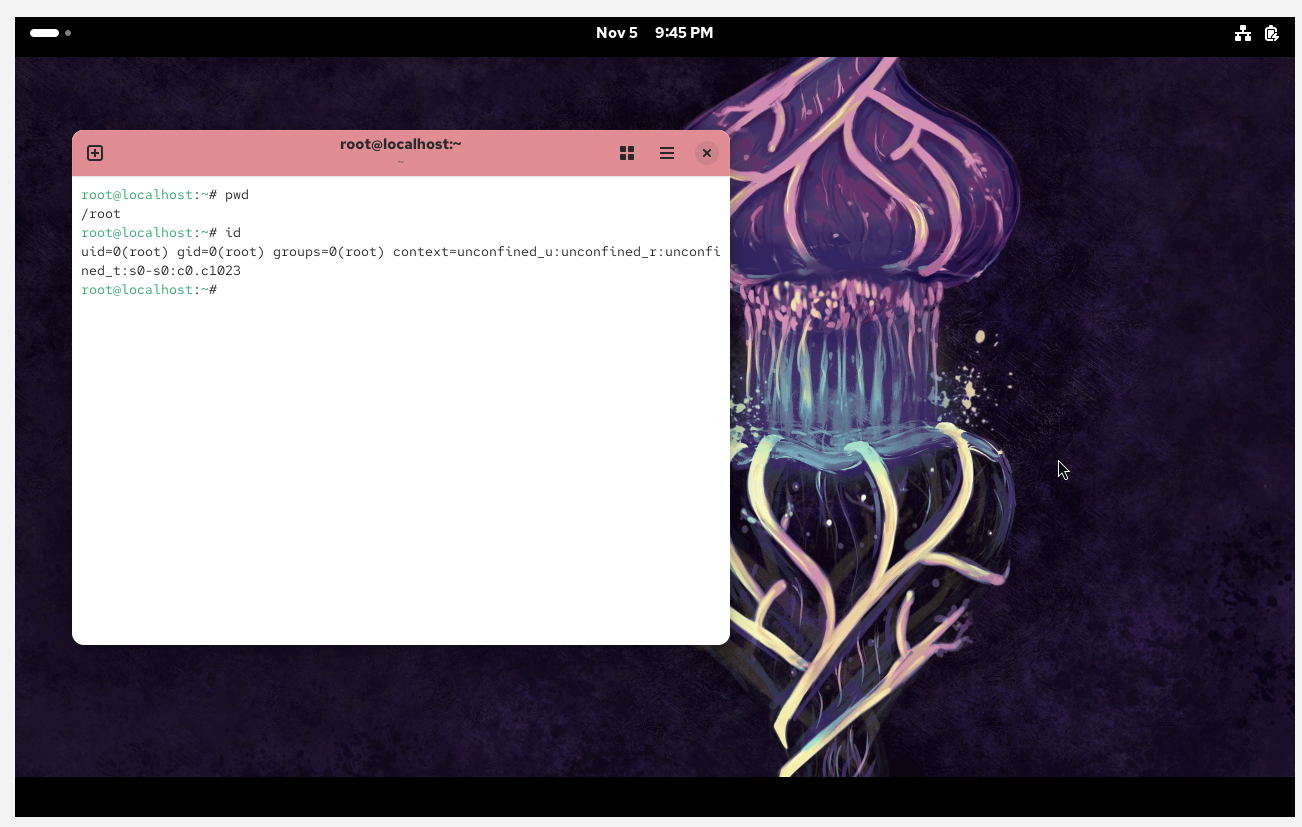Open a new terminal tab
The height and width of the screenshot is (827, 1302).
95,153
